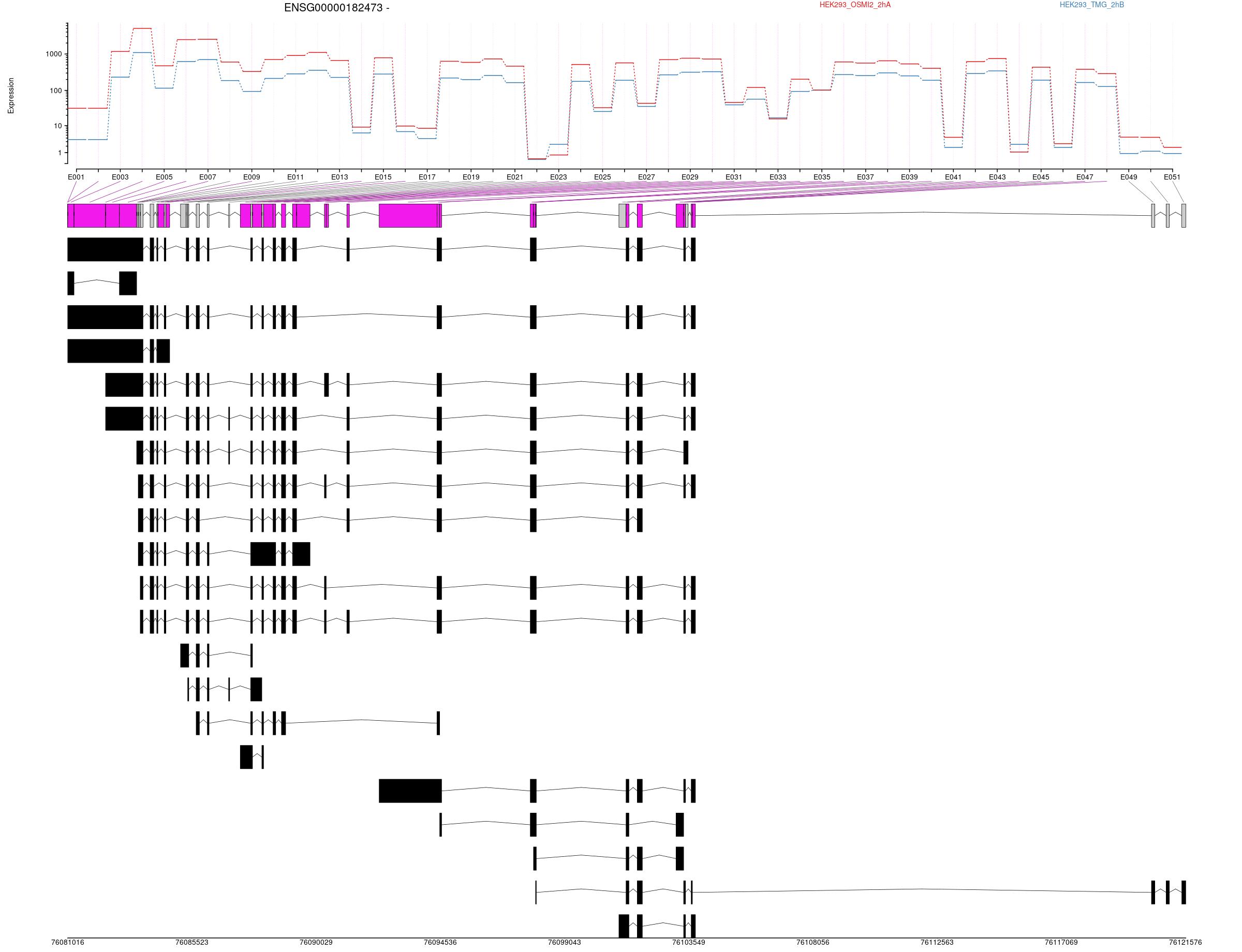Select exon bin label E047
1242x952 pixels.
(x=1085, y=177)
